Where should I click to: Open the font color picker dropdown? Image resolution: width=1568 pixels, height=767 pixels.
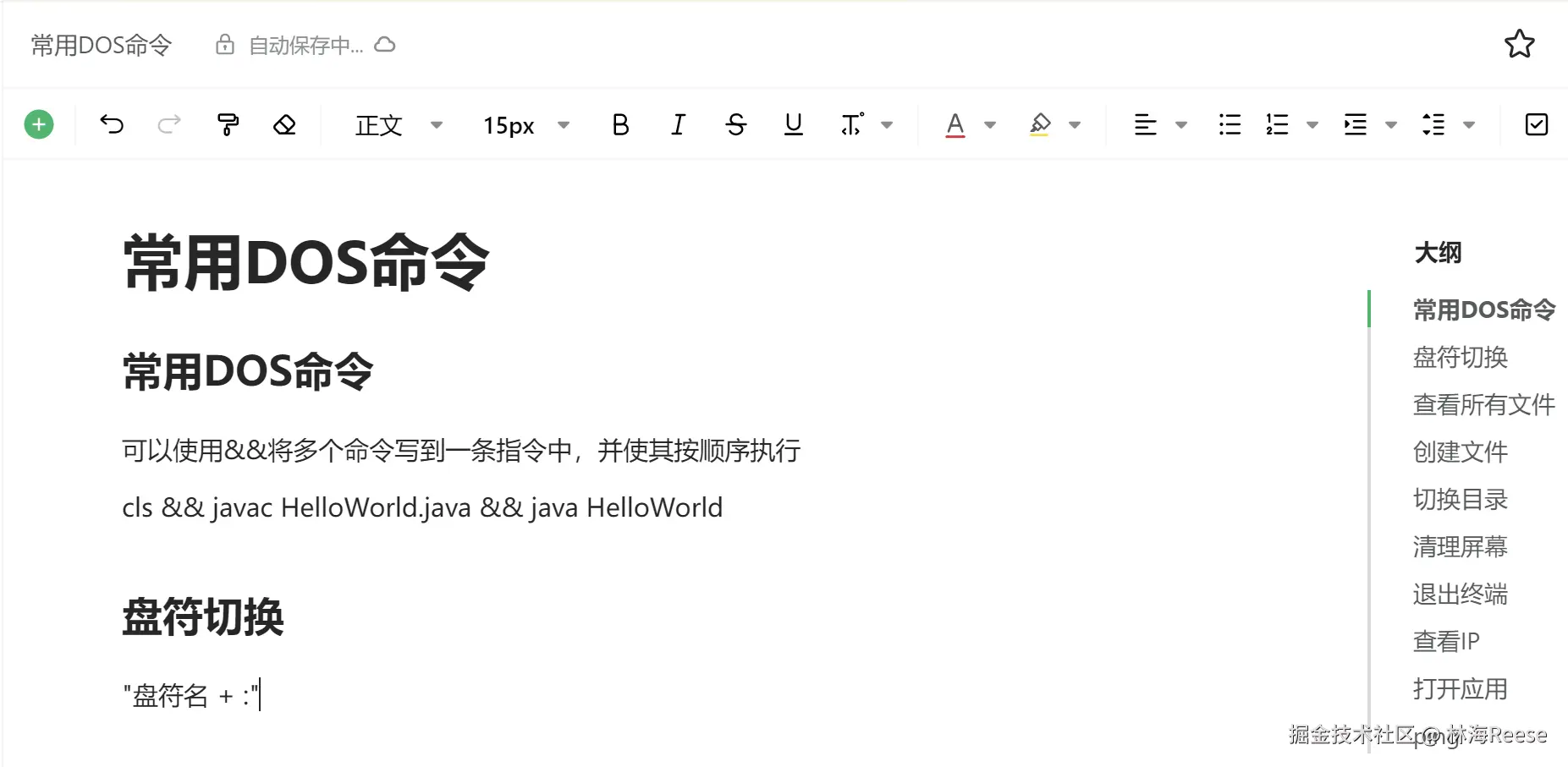point(990,125)
